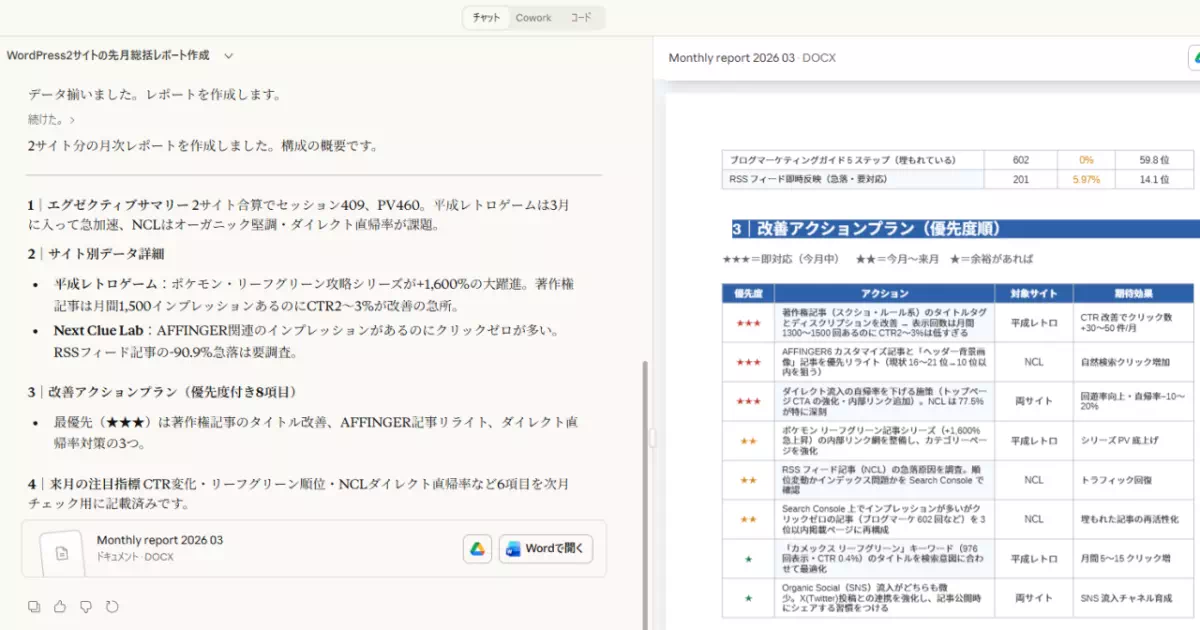Viewport: 1200px width, 630px height.
Task: Click the Word icon on the open button
Action: (x=514, y=549)
